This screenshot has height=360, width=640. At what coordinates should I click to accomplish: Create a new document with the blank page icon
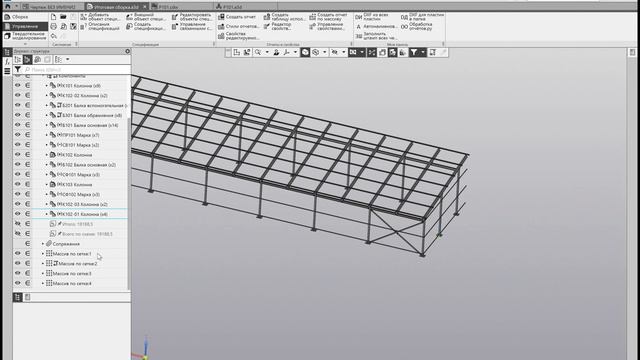(x=53, y=17)
